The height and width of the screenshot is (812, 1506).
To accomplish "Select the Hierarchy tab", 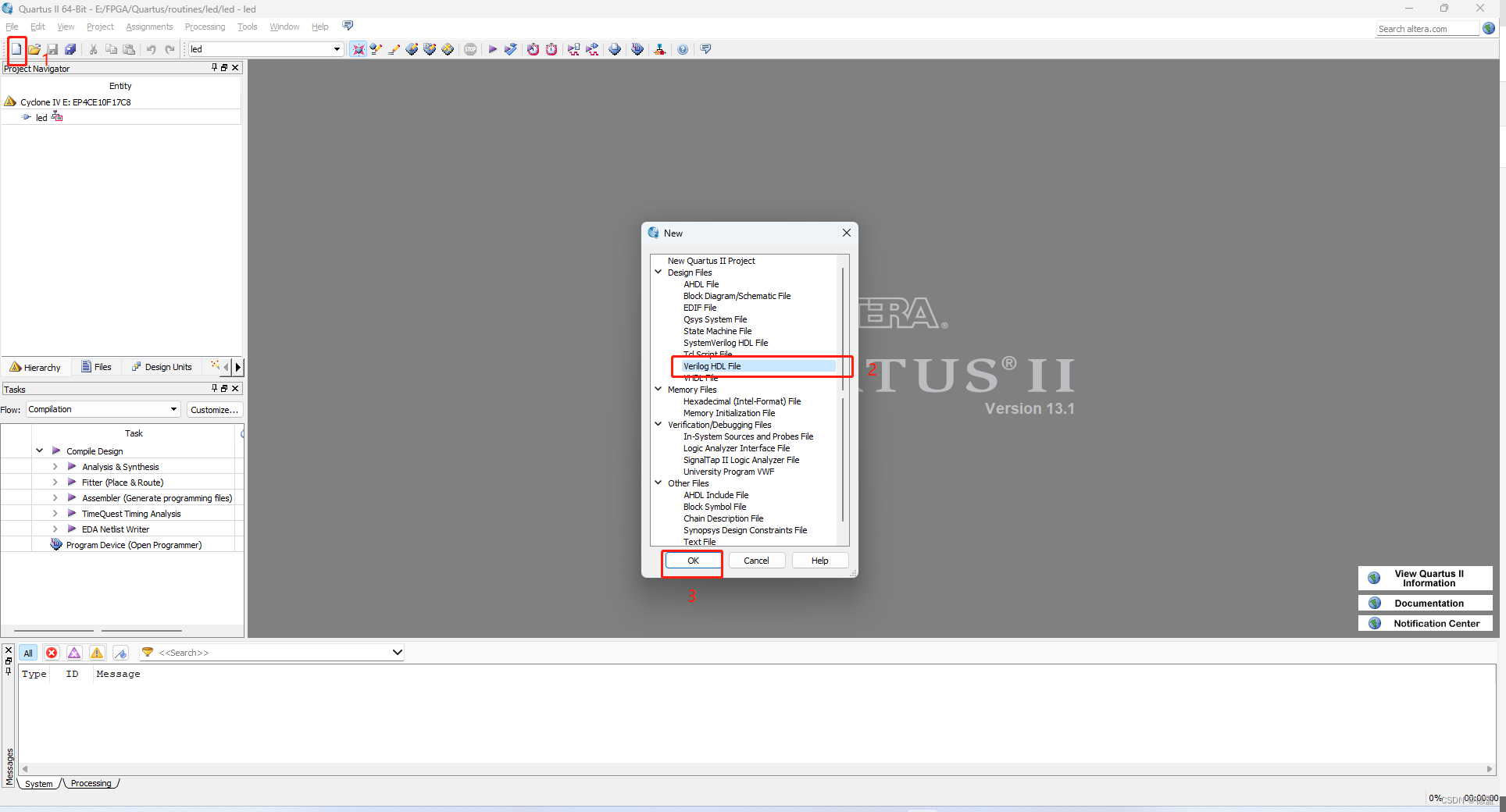I will click(x=35, y=367).
